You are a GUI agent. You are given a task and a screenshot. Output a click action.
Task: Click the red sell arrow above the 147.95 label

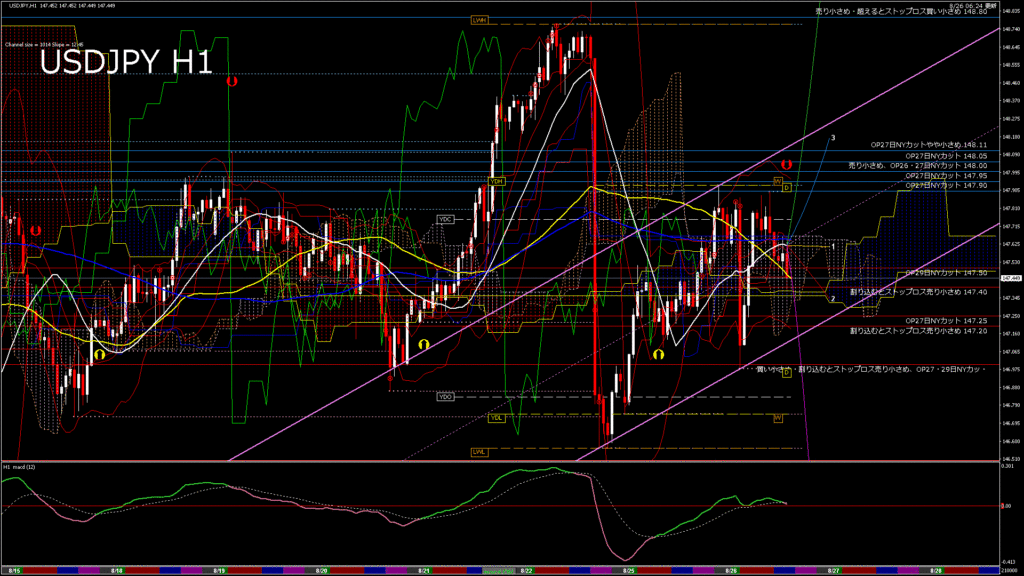[x=786, y=162]
